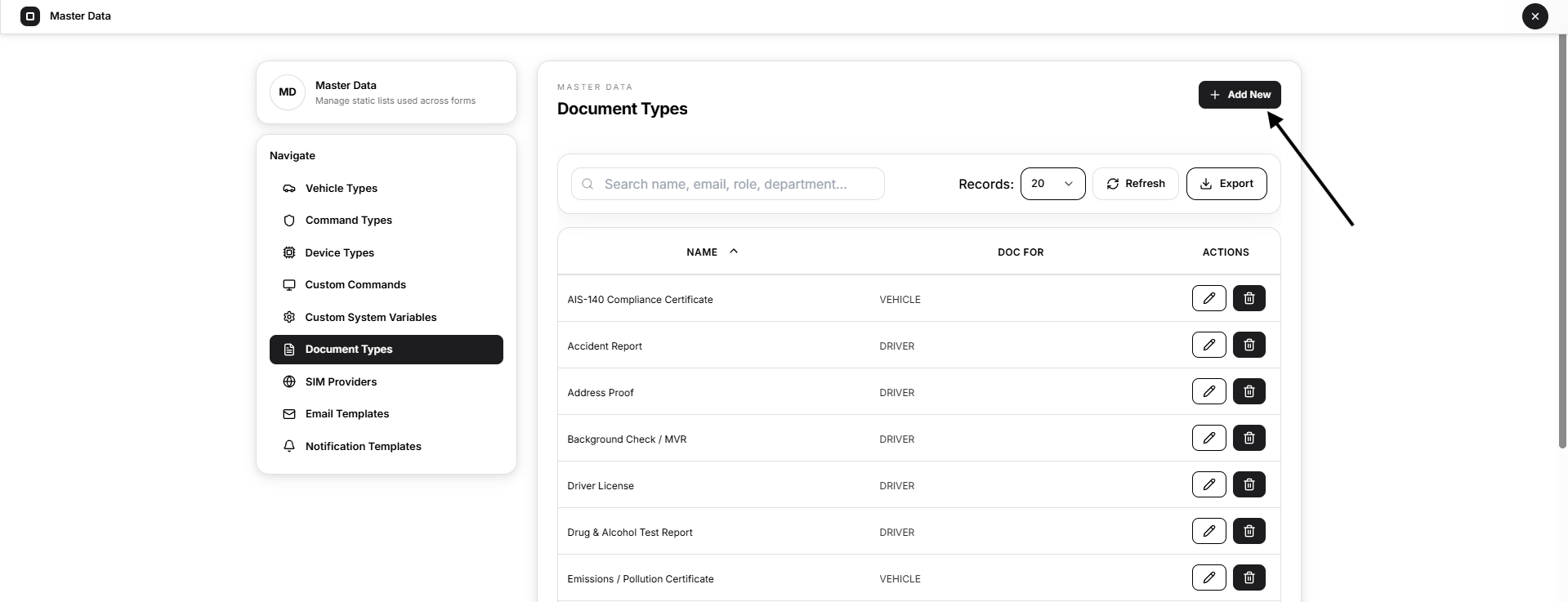The width and height of the screenshot is (1568, 602).
Task: Open the Records per page dropdown
Action: tap(1052, 184)
